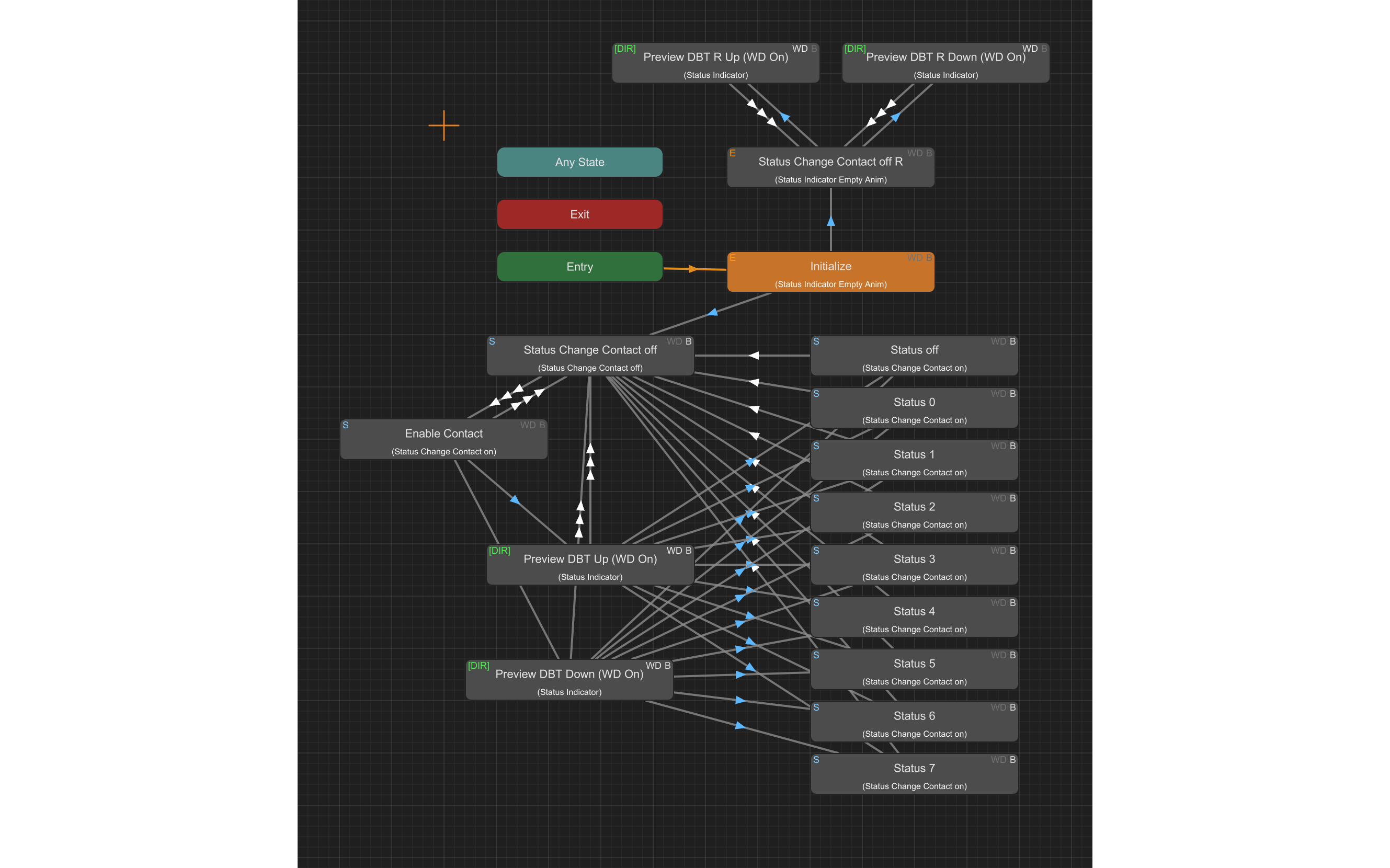Click blue transition arrow from Initialize to Contact off R

pos(830,221)
